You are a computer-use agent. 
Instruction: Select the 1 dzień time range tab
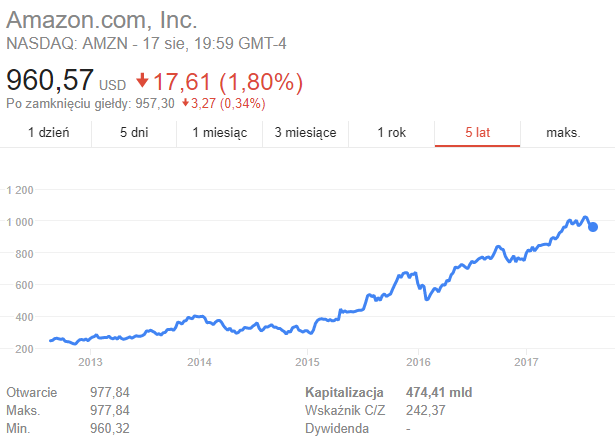tap(46, 133)
